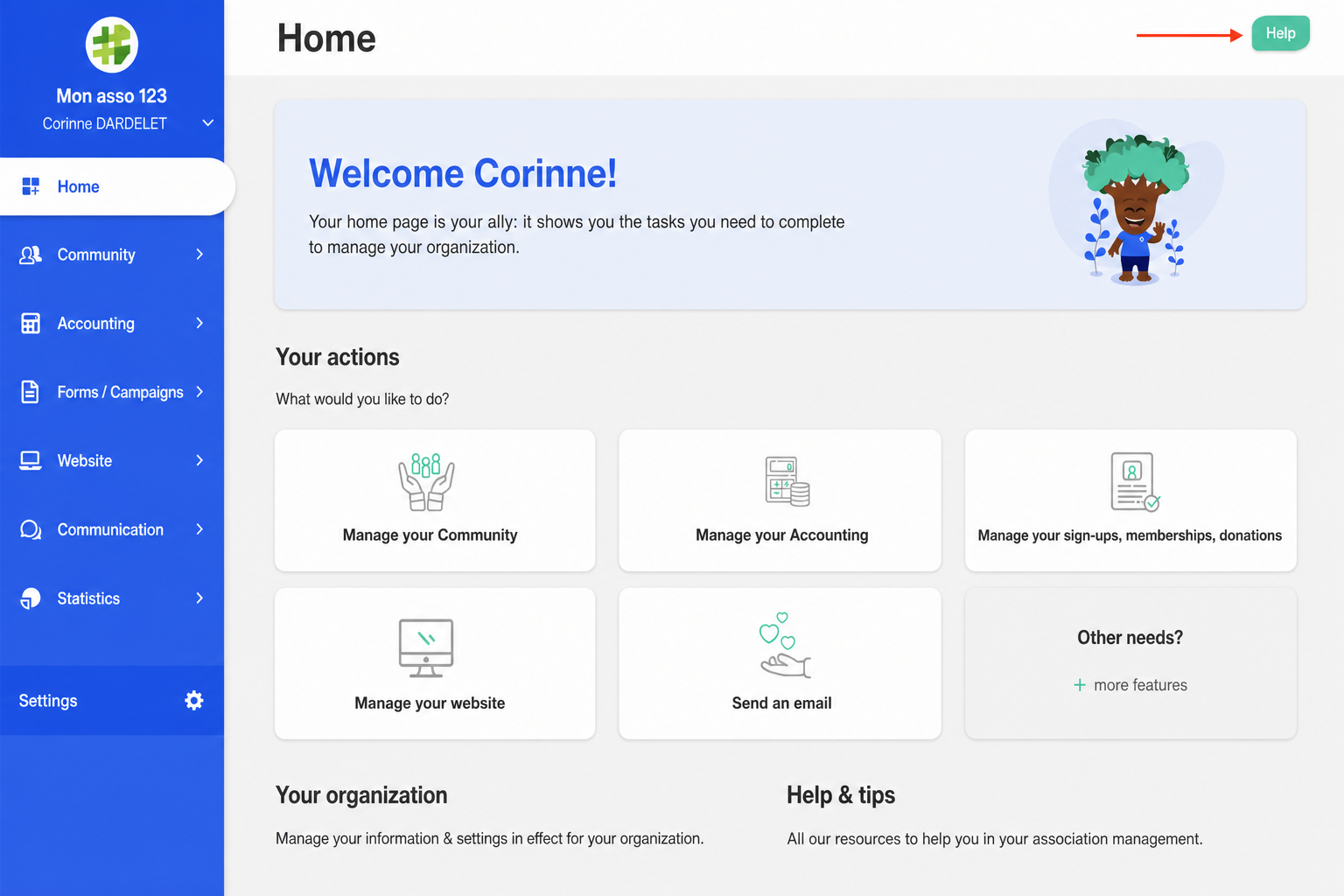1344x896 pixels.
Task: Click the plus icon next to more features
Action: [x=1080, y=685]
